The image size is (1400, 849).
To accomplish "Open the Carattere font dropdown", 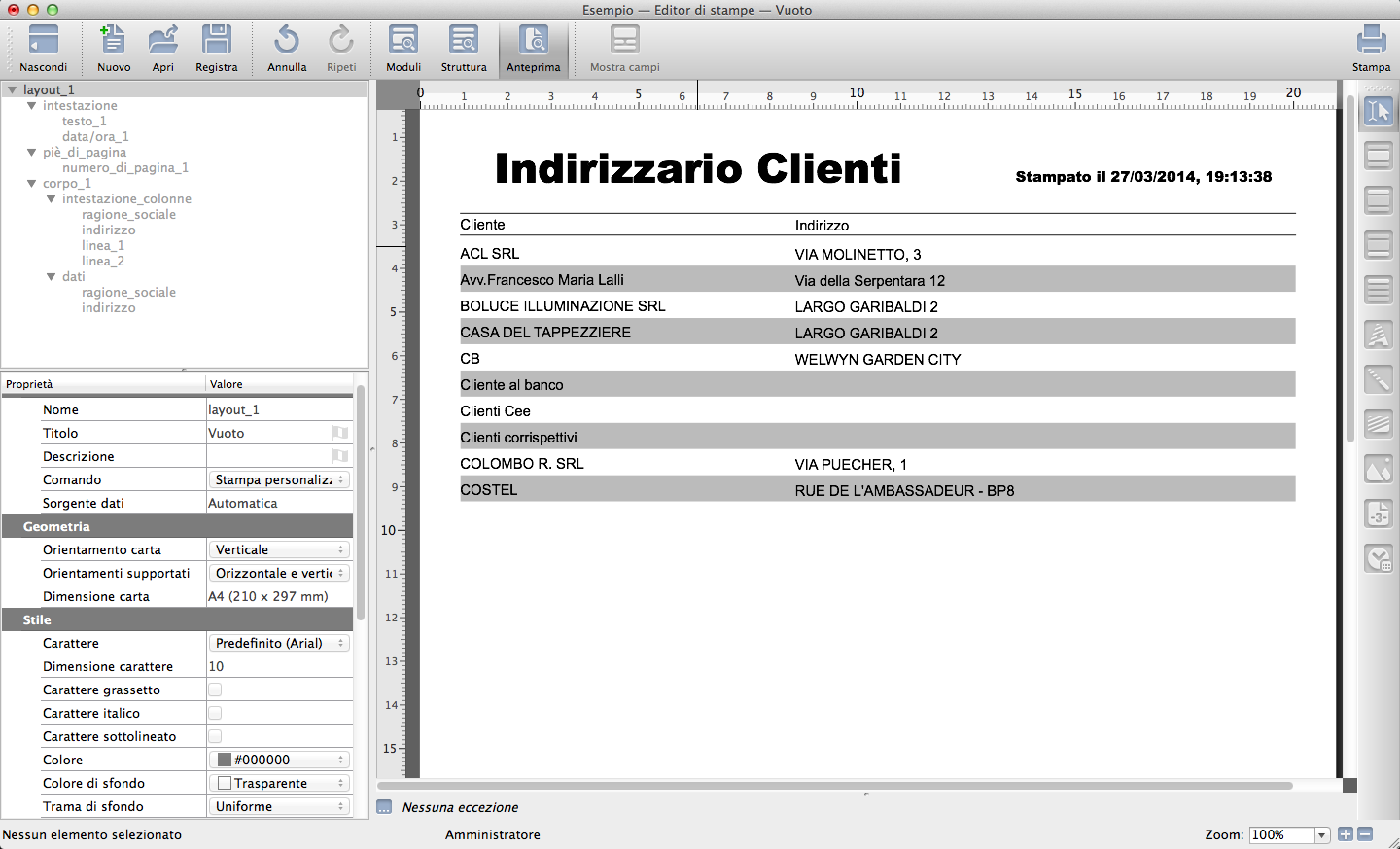I will tap(279, 643).
